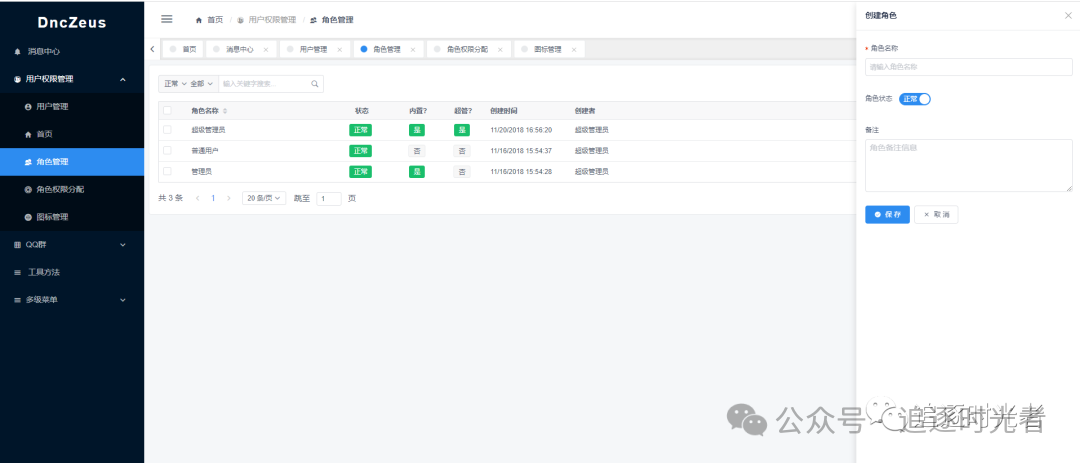The image size is (1080, 463).
Task: Close the 角色权限分配 tab
Action: point(500,50)
